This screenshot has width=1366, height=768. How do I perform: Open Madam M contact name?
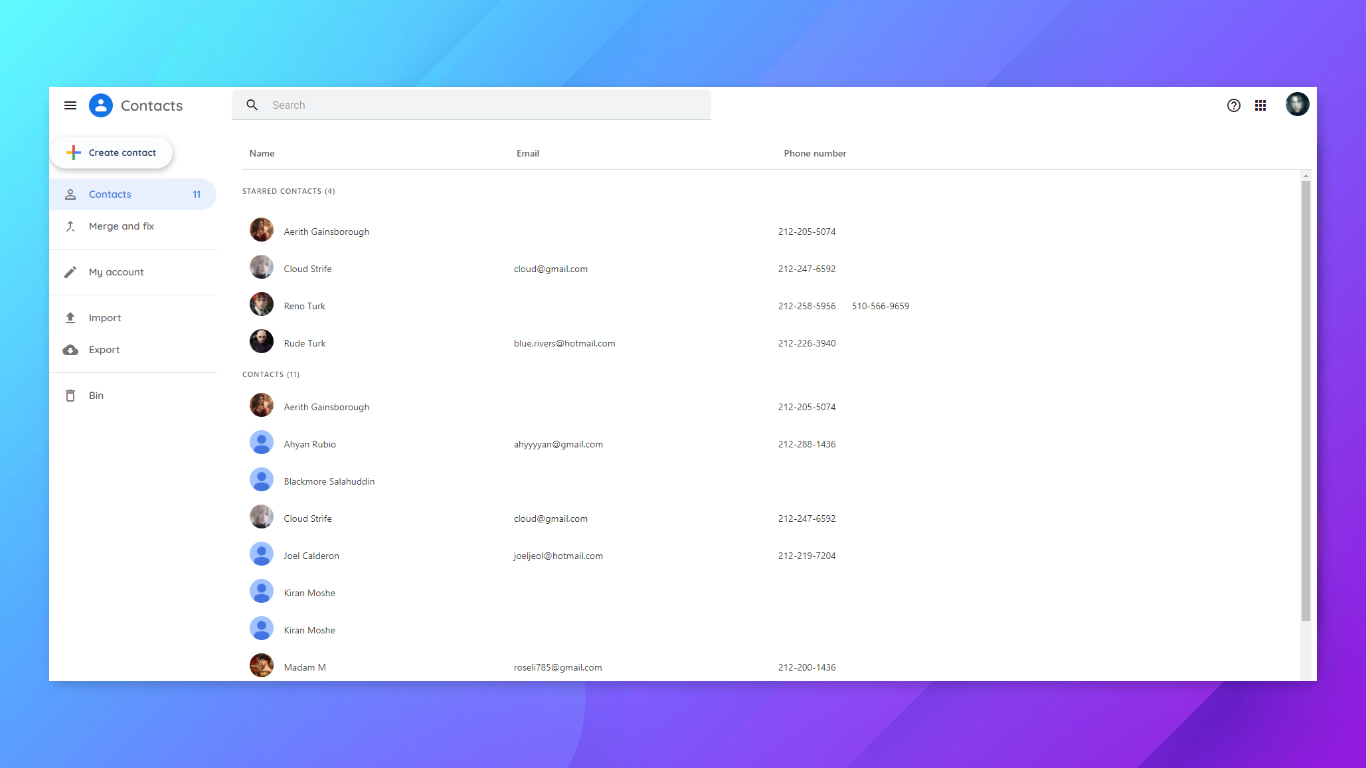305,667
